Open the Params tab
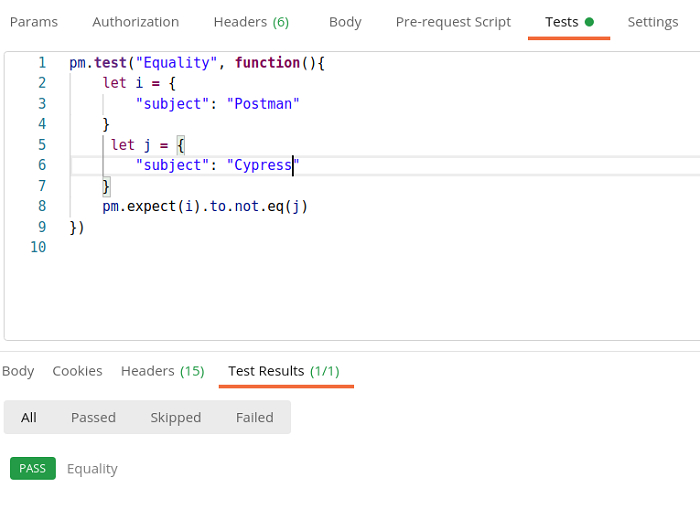The height and width of the screenshot is (509, 700). tap(33, 22)
